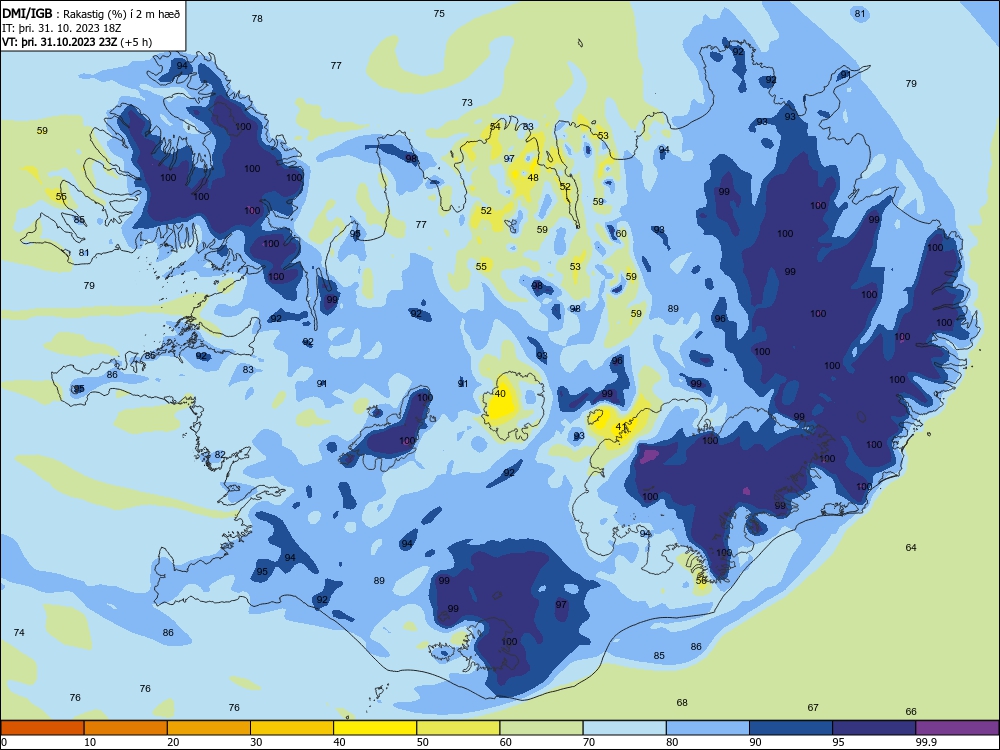
Task: Click the orange 10–20 legend swatch
Action: (126, 728)
